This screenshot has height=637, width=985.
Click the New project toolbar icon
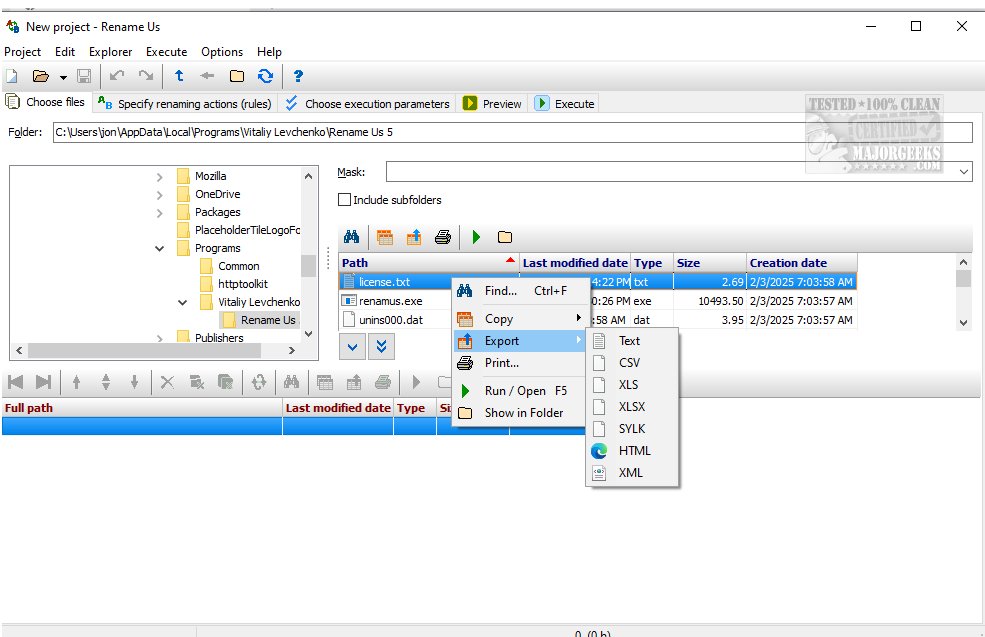[x=12, y=77]
